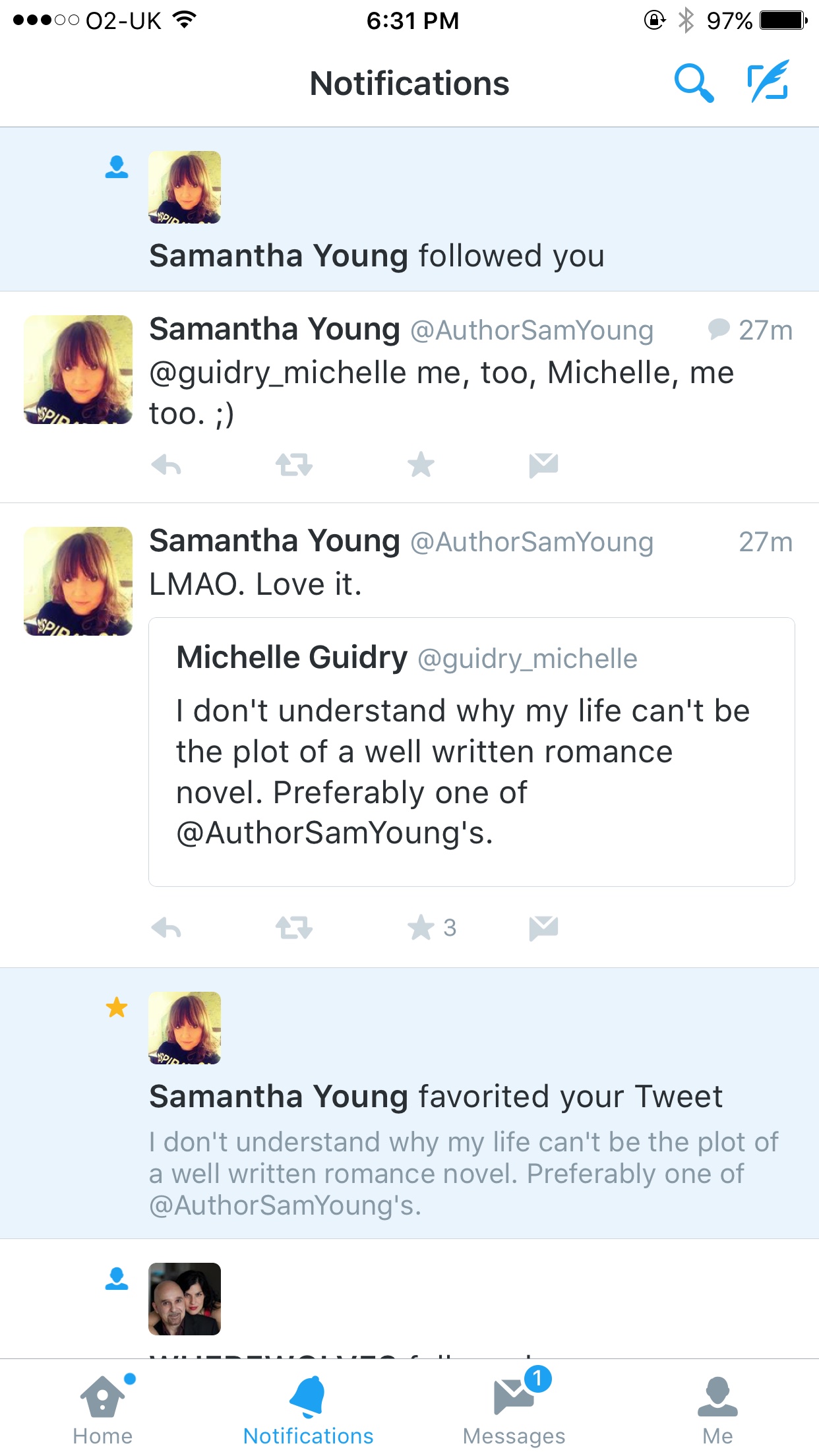Tap the search magnifier icon
Image resolution: width=819 pixels, height=1456 pixels.
point(693,83)
